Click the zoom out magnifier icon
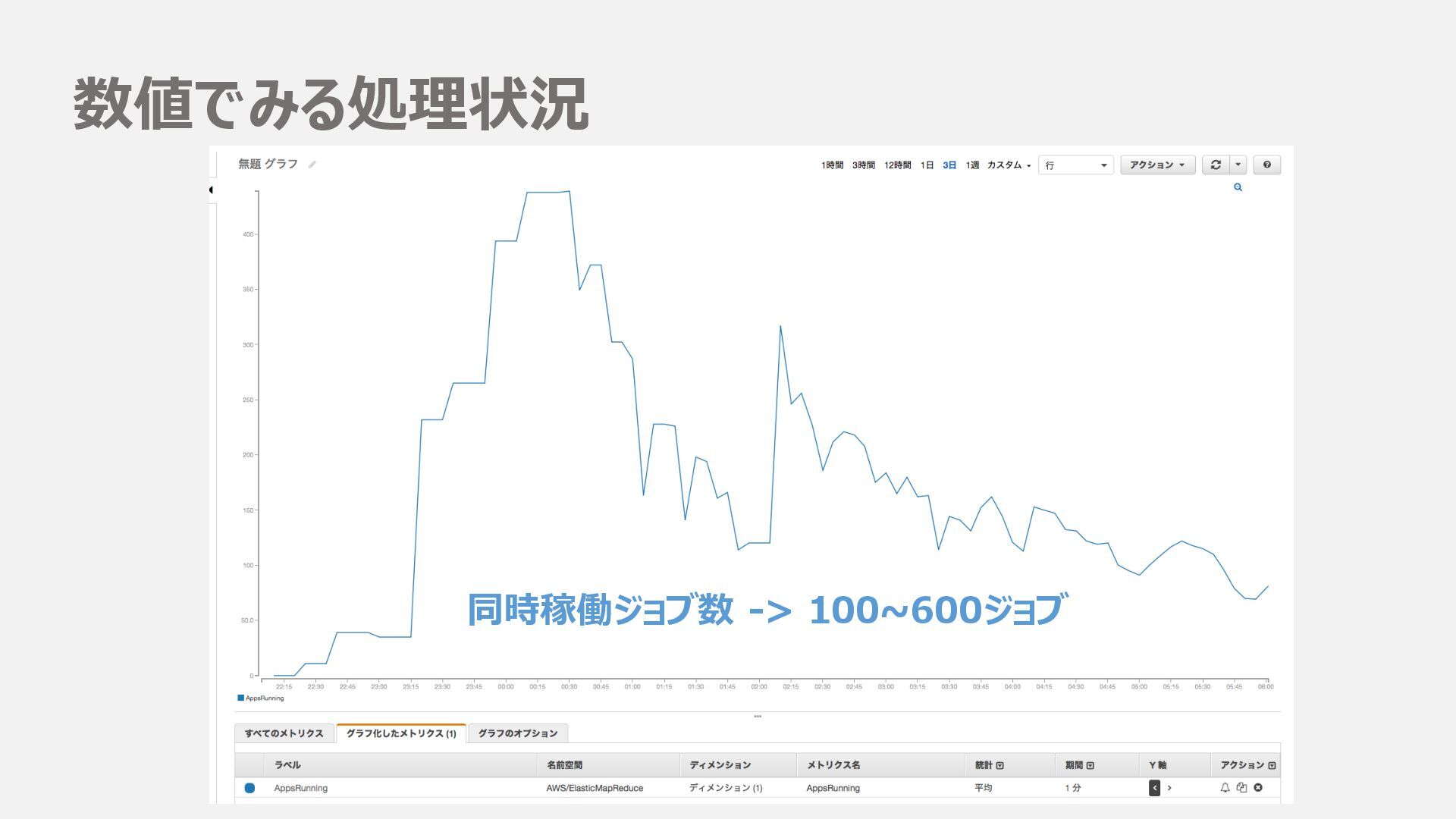The width and height of the screenshot is (1456, 819). tap(1238, 187)
